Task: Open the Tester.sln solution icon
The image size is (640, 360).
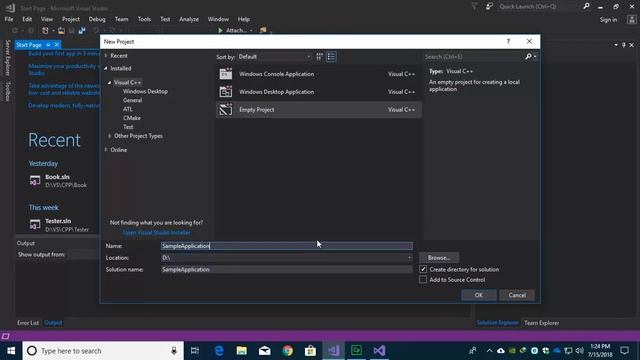Action: 35,224
